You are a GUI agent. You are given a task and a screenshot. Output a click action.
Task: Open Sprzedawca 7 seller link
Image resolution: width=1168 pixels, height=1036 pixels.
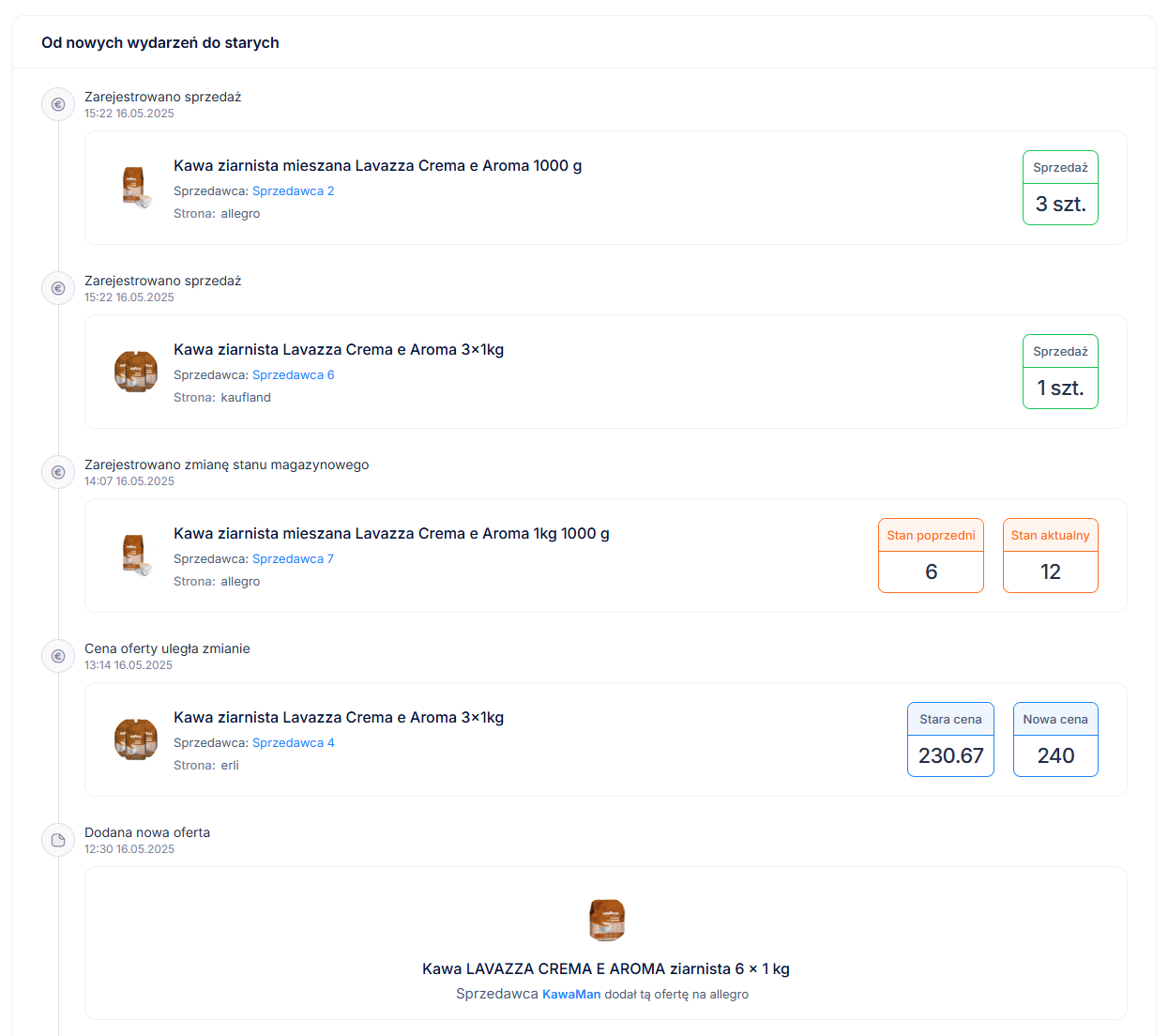(x=293, y=558)
